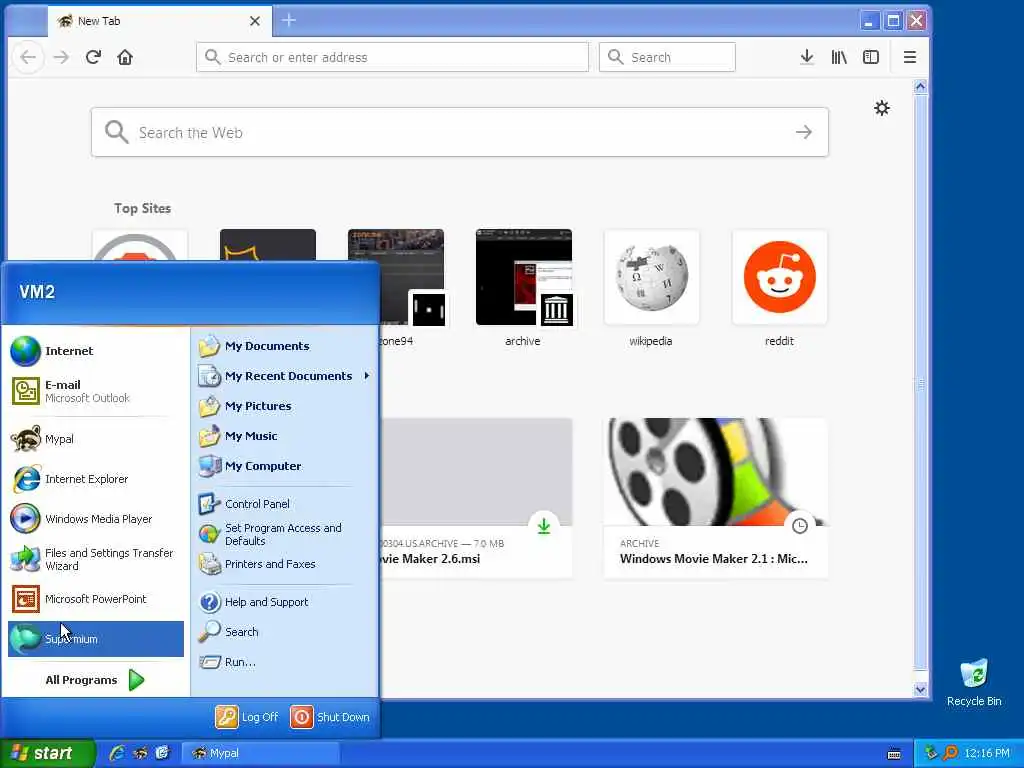Launch E-mail Microsoft Outlook entry
This screenshot has height=768, width=1024.
[x=96, y=391]
